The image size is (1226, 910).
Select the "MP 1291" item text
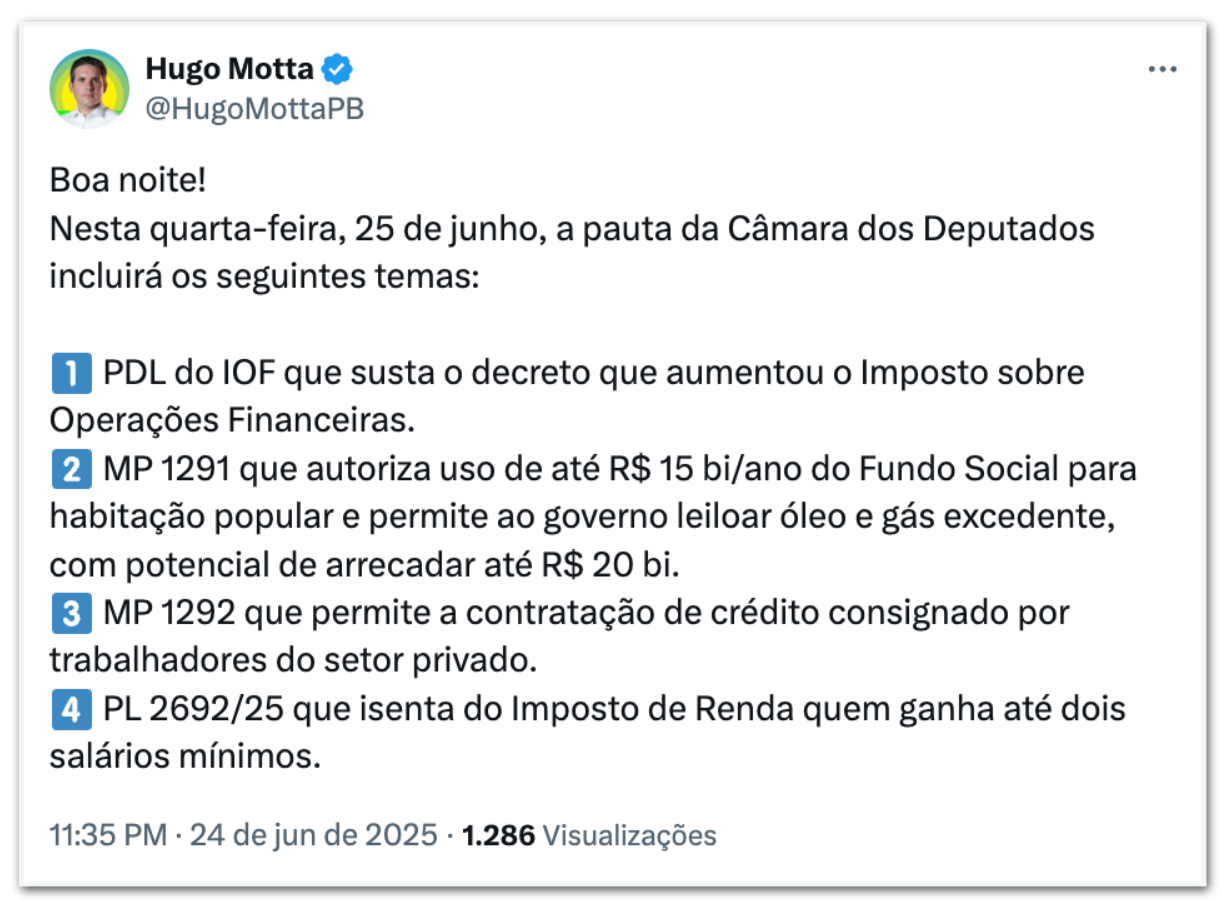coord(169,469)
